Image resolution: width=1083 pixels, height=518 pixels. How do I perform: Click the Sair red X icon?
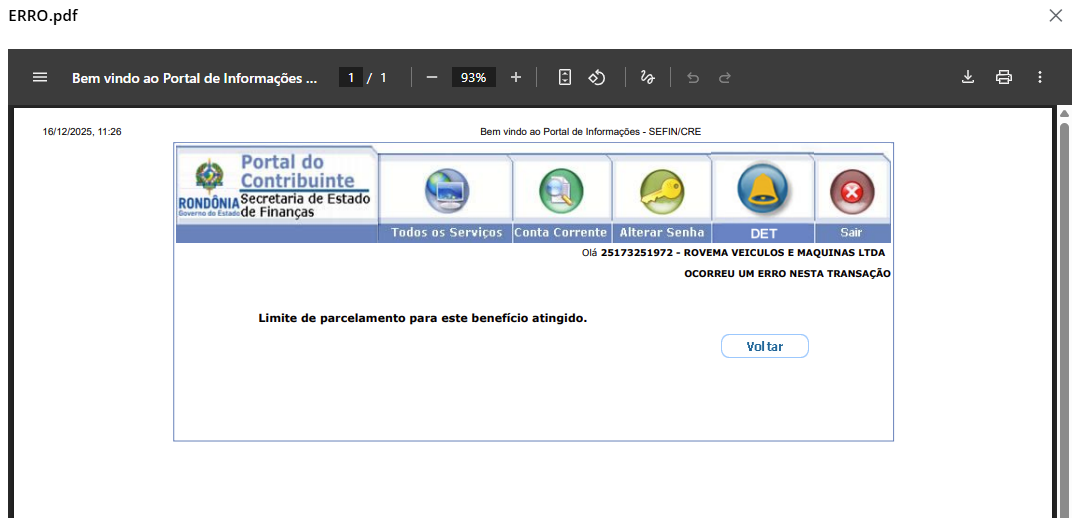852,191
